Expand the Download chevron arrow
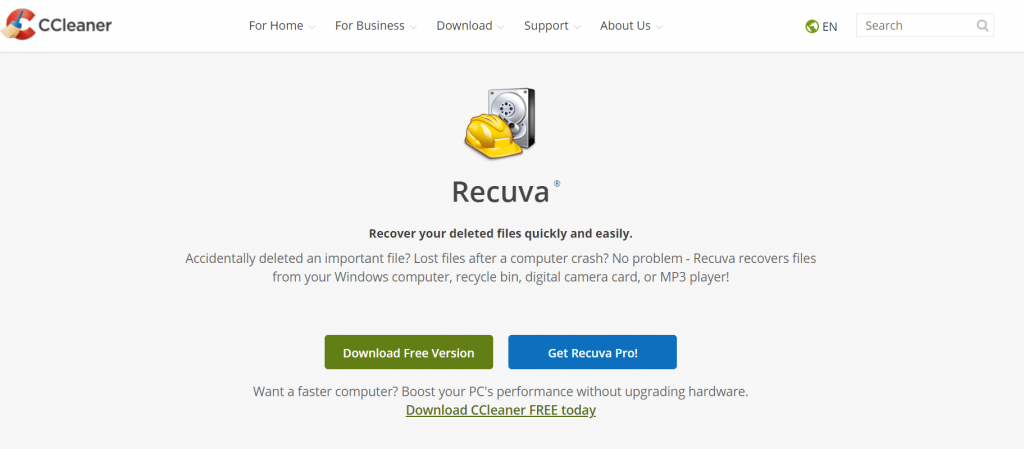 pyautogui.click(x=500, y=27)
